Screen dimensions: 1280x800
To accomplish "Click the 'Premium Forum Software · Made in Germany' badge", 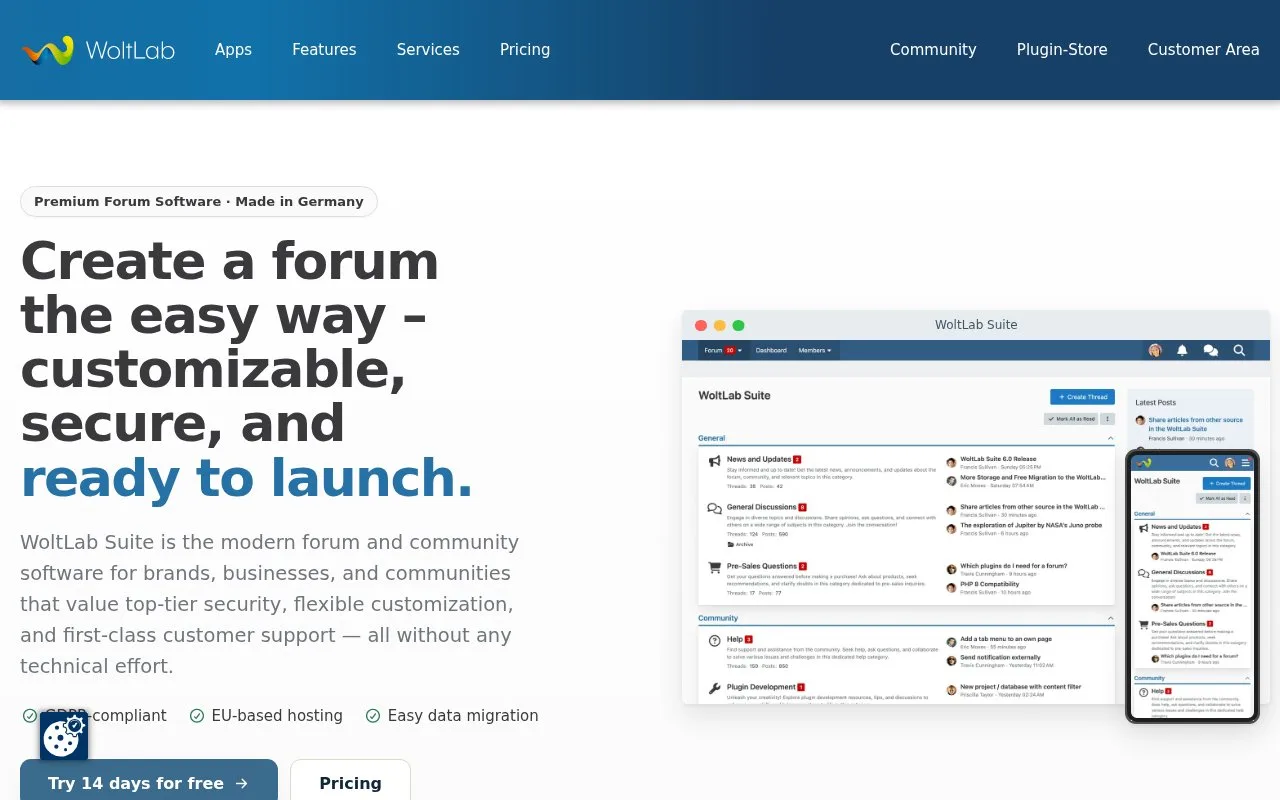I will (x=199, y=202).
